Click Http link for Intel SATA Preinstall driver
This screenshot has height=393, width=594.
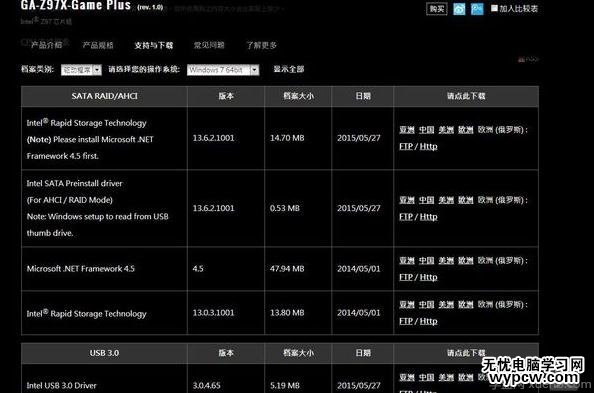[x=428, y=217]
